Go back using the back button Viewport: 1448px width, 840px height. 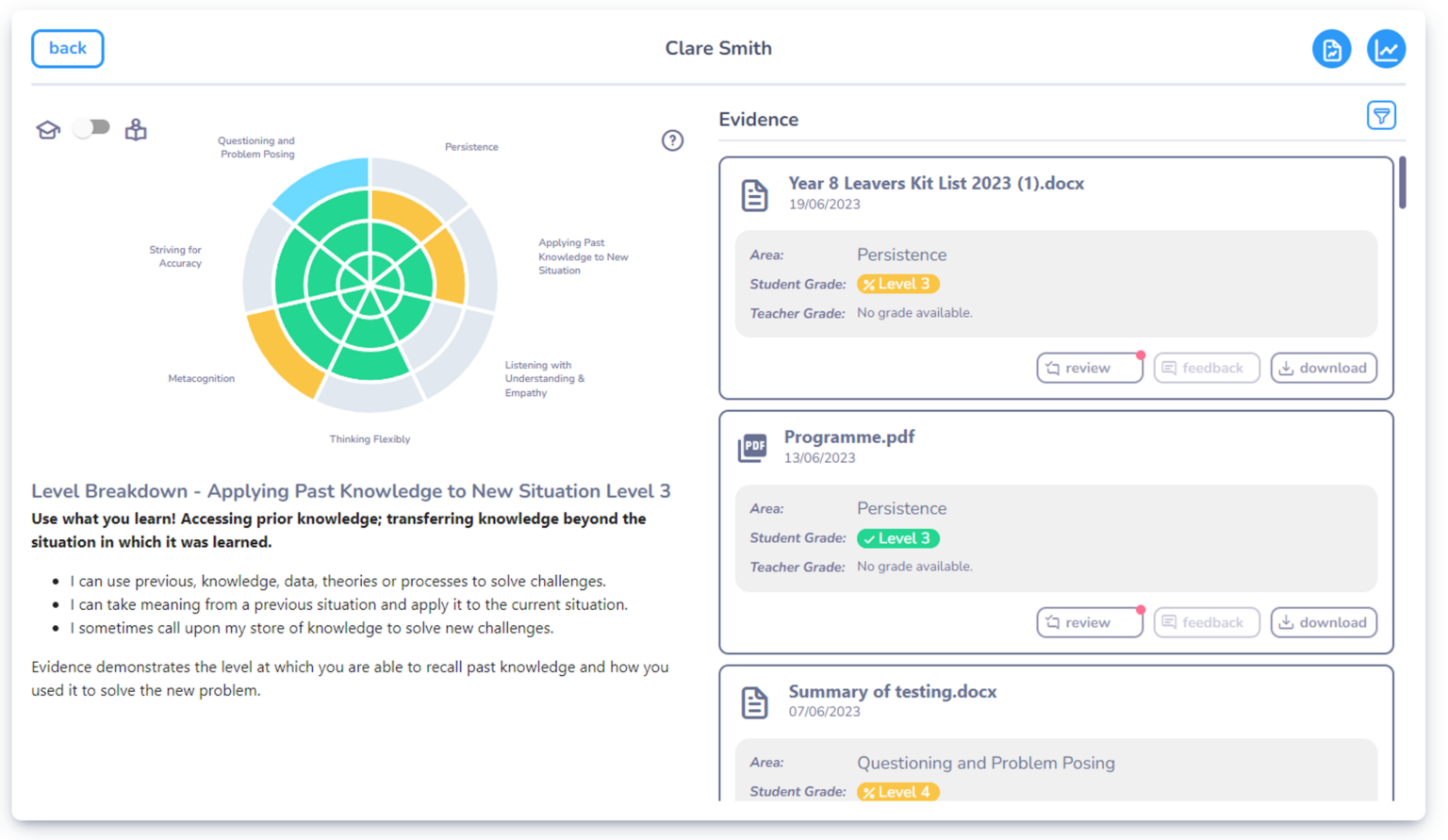[68, 48]
